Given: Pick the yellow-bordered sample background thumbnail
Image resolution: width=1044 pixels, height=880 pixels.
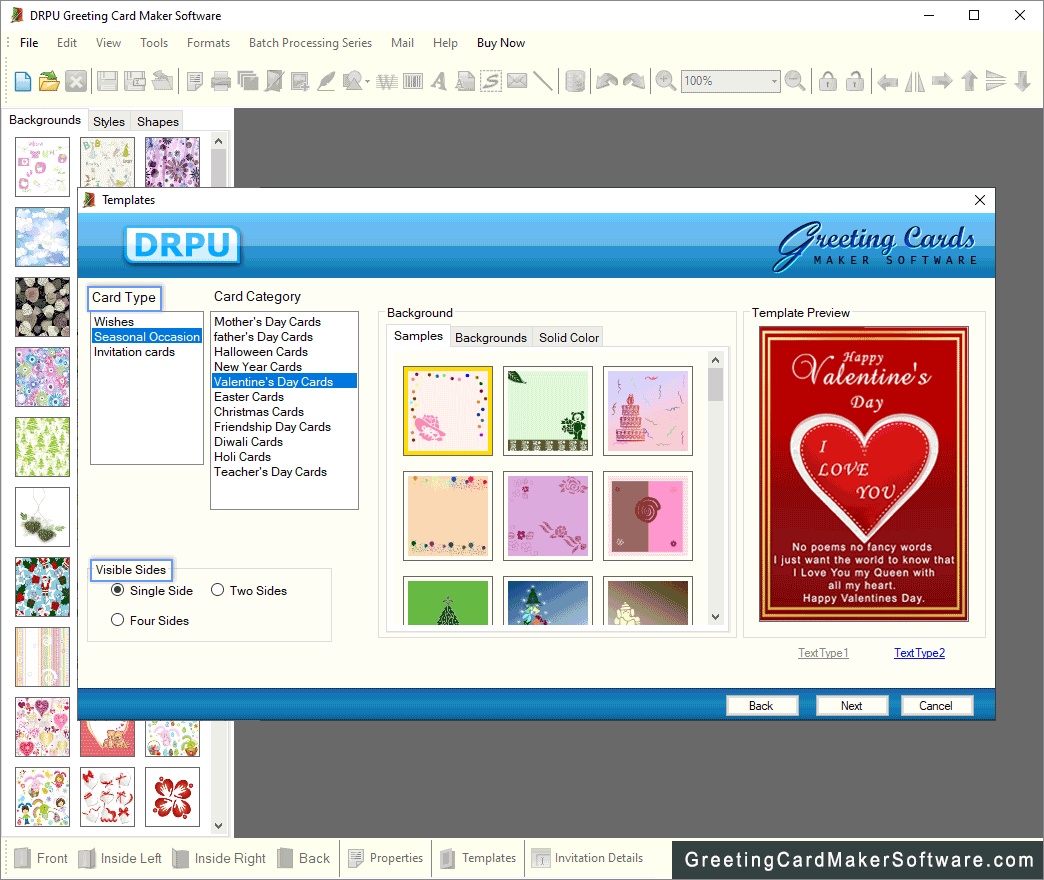Looking at the screenshot, I should (447, 411).
